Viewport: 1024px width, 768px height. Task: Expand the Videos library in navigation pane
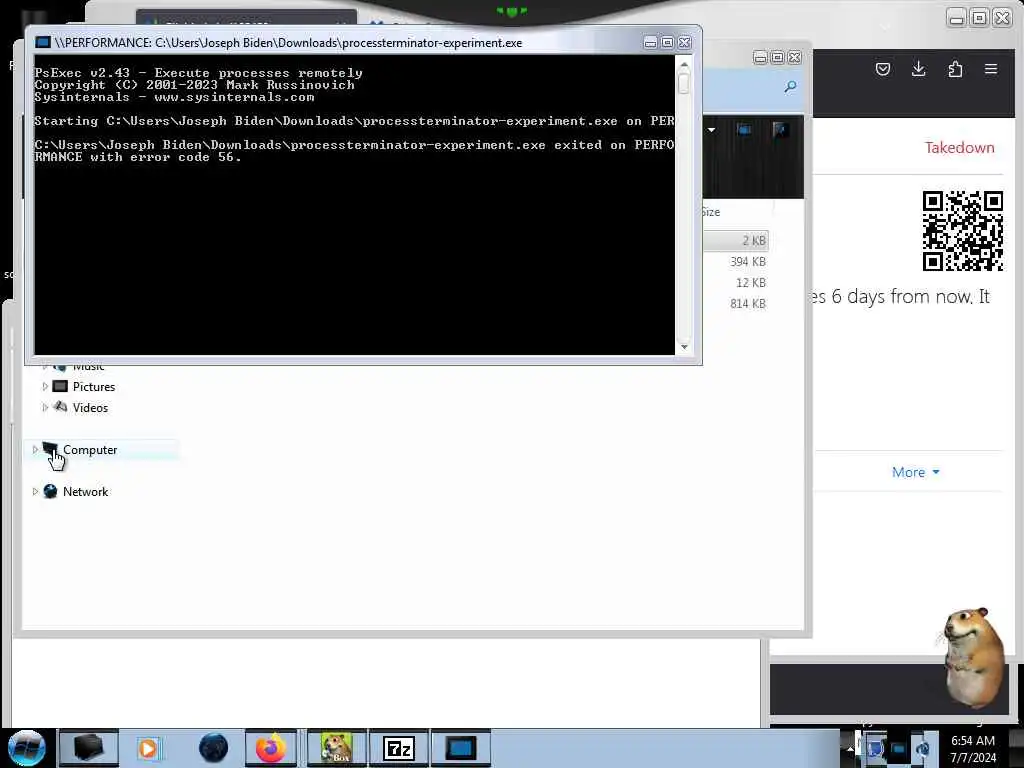click(x=45, y=408)
